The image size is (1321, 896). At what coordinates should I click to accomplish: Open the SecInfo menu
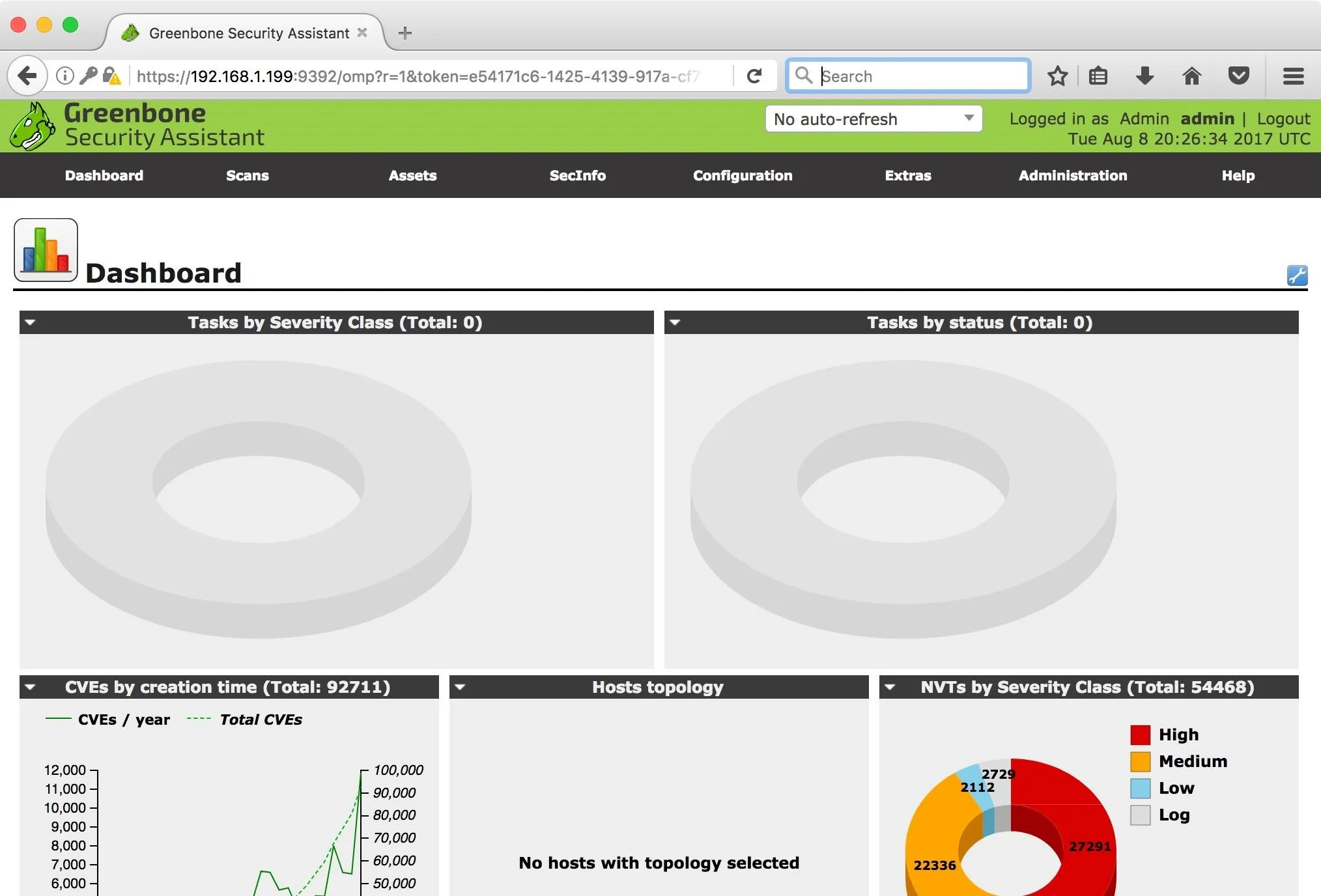(x=578, y=175)
